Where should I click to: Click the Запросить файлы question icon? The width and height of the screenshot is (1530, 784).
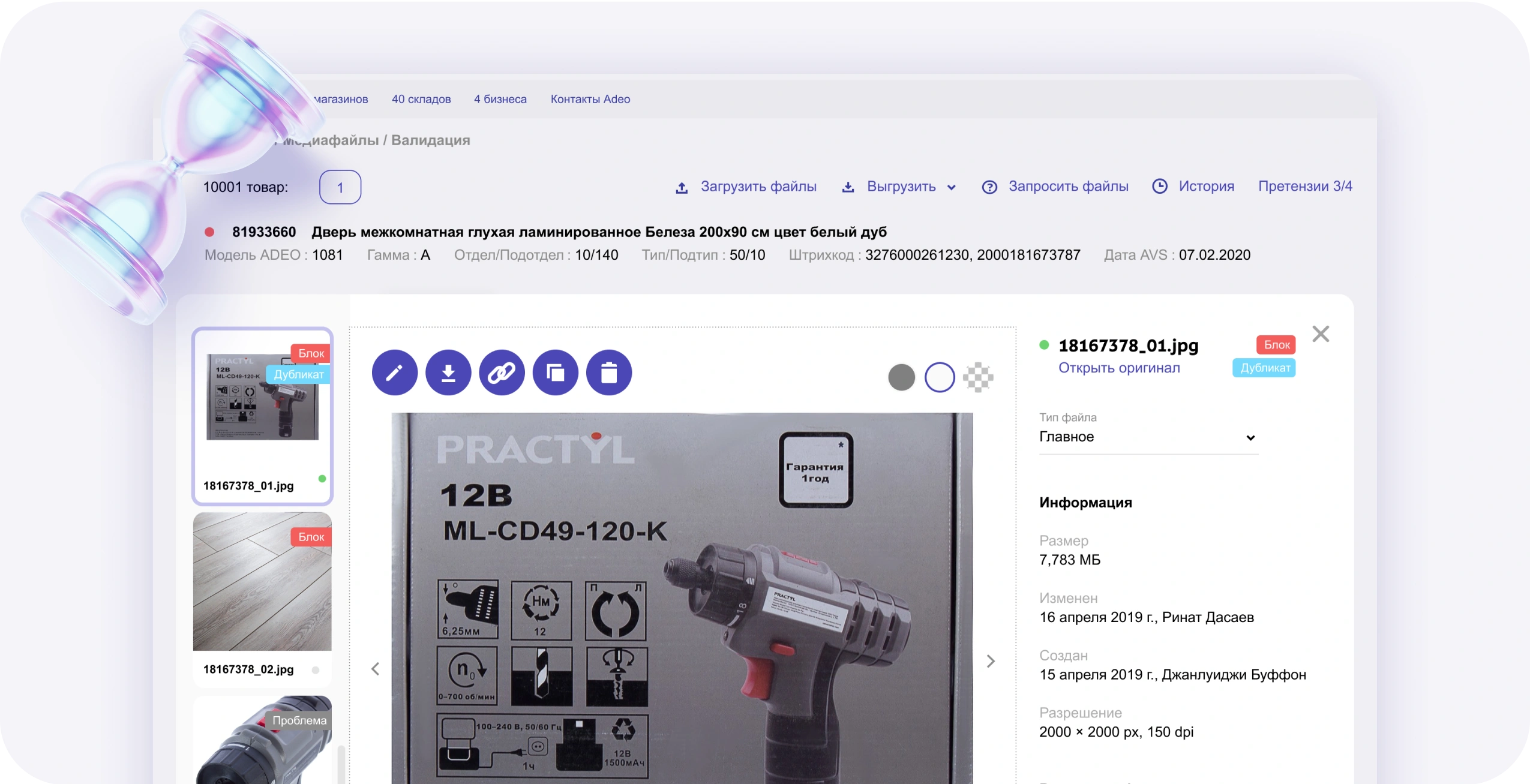point(989,187)
